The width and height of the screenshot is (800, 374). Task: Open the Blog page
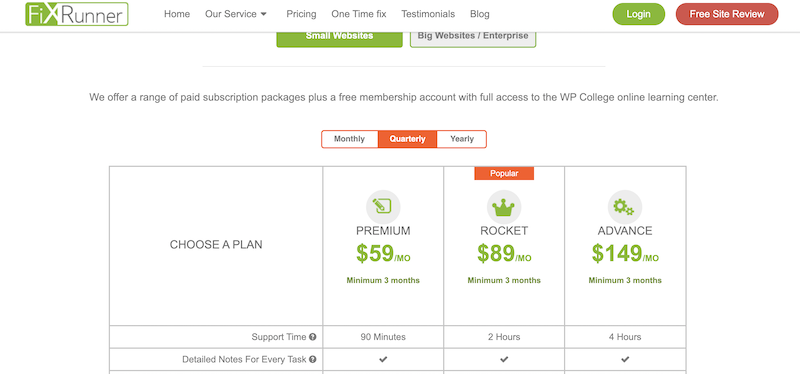[x=480, y=14]
